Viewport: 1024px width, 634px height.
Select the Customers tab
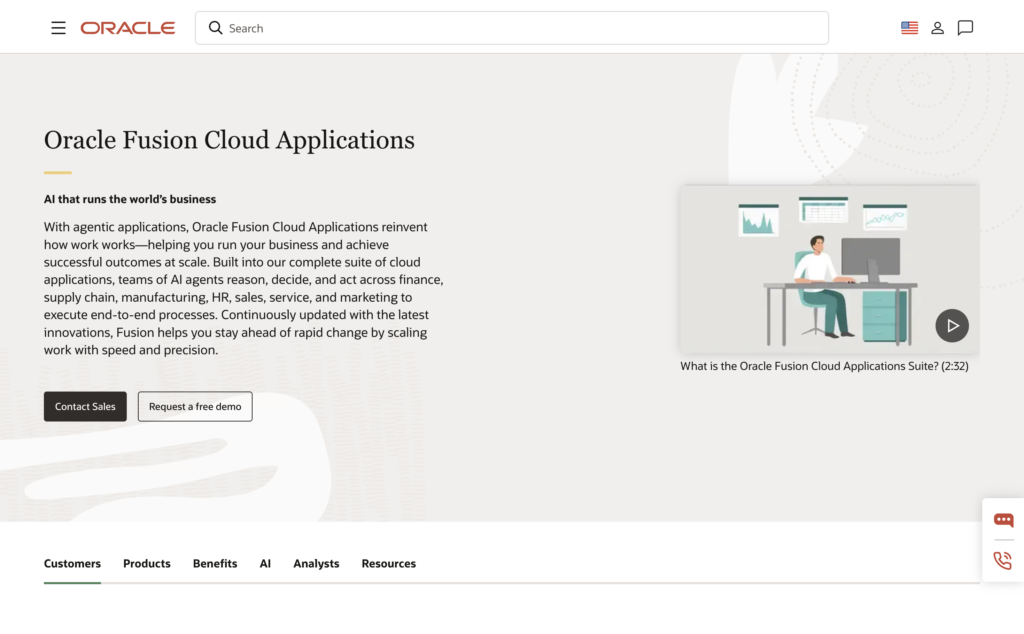72,563
